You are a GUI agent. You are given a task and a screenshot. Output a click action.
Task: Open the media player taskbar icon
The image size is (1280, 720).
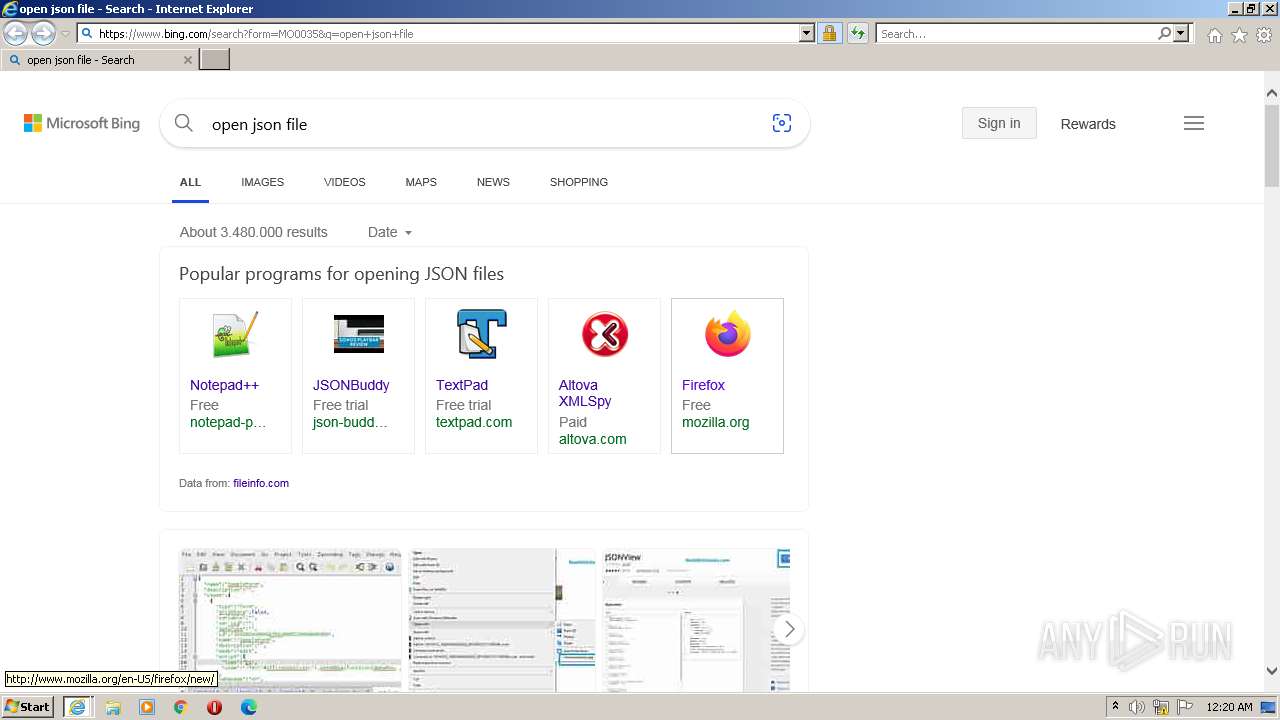click(x=147, y=707)
